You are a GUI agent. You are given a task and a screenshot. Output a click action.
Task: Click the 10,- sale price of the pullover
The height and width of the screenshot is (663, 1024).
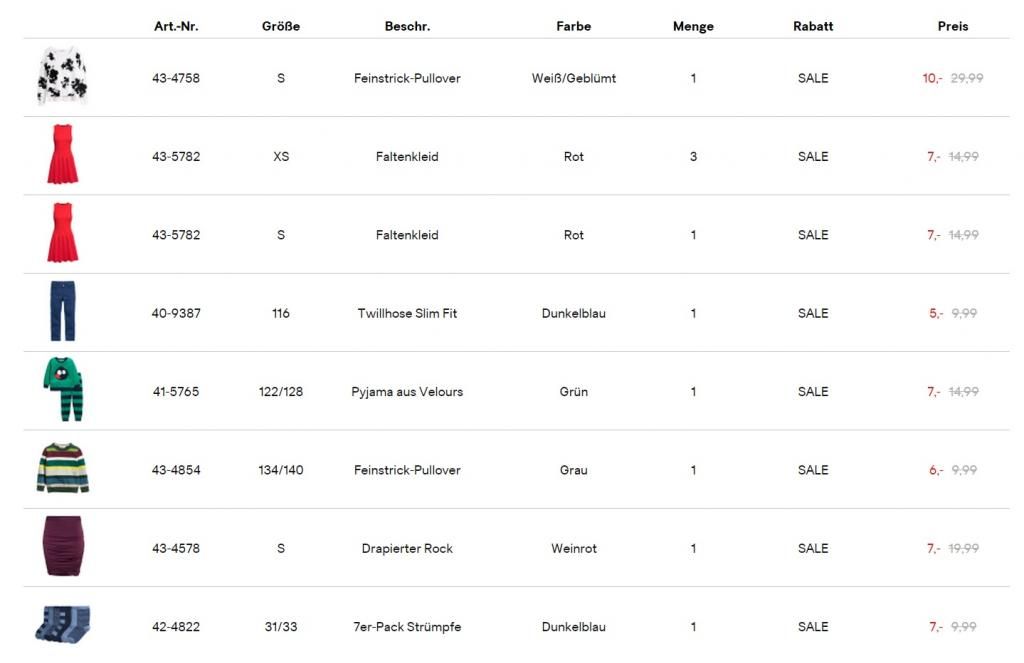tap(932, 78)
